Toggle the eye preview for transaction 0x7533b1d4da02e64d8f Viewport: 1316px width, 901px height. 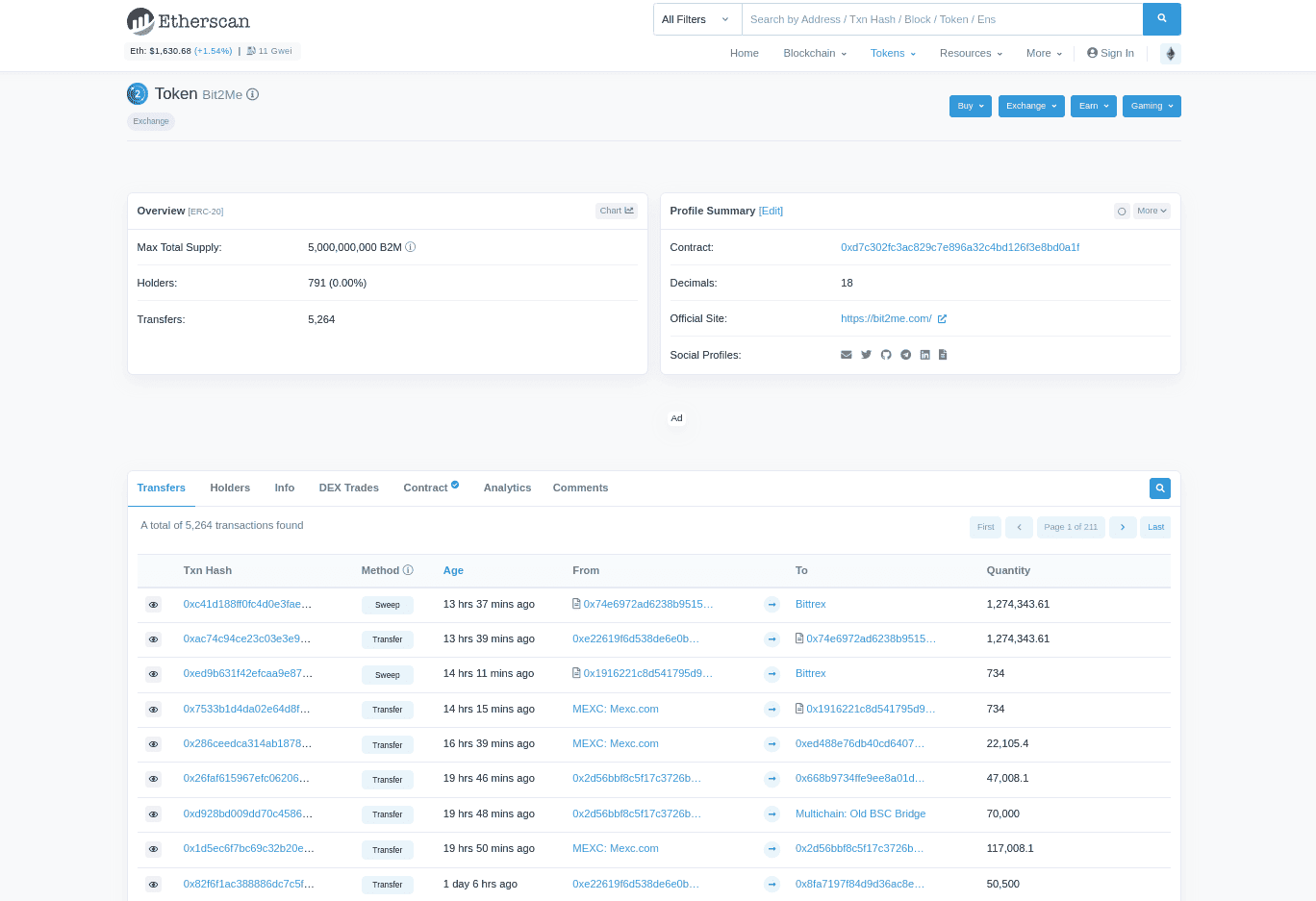pos(153,710)
